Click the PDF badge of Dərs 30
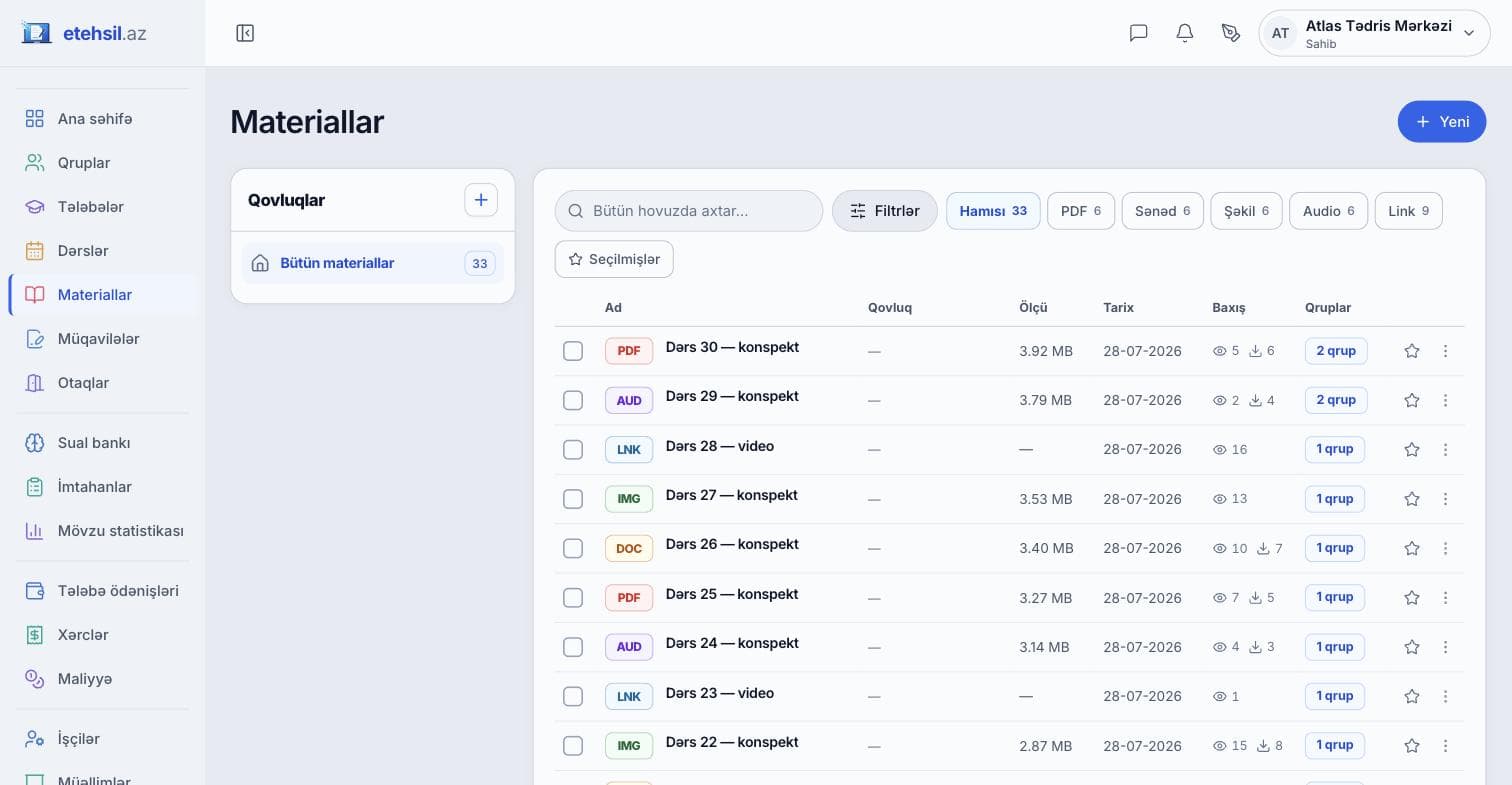The width and height of the screenshot is (1512, 785). (629, 351)
